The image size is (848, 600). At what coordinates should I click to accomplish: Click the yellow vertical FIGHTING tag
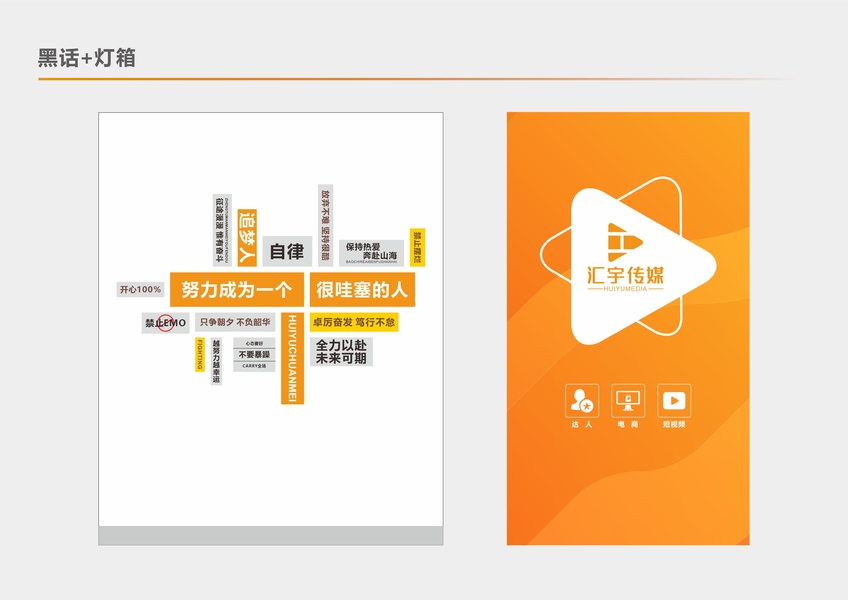pos(200,354)
